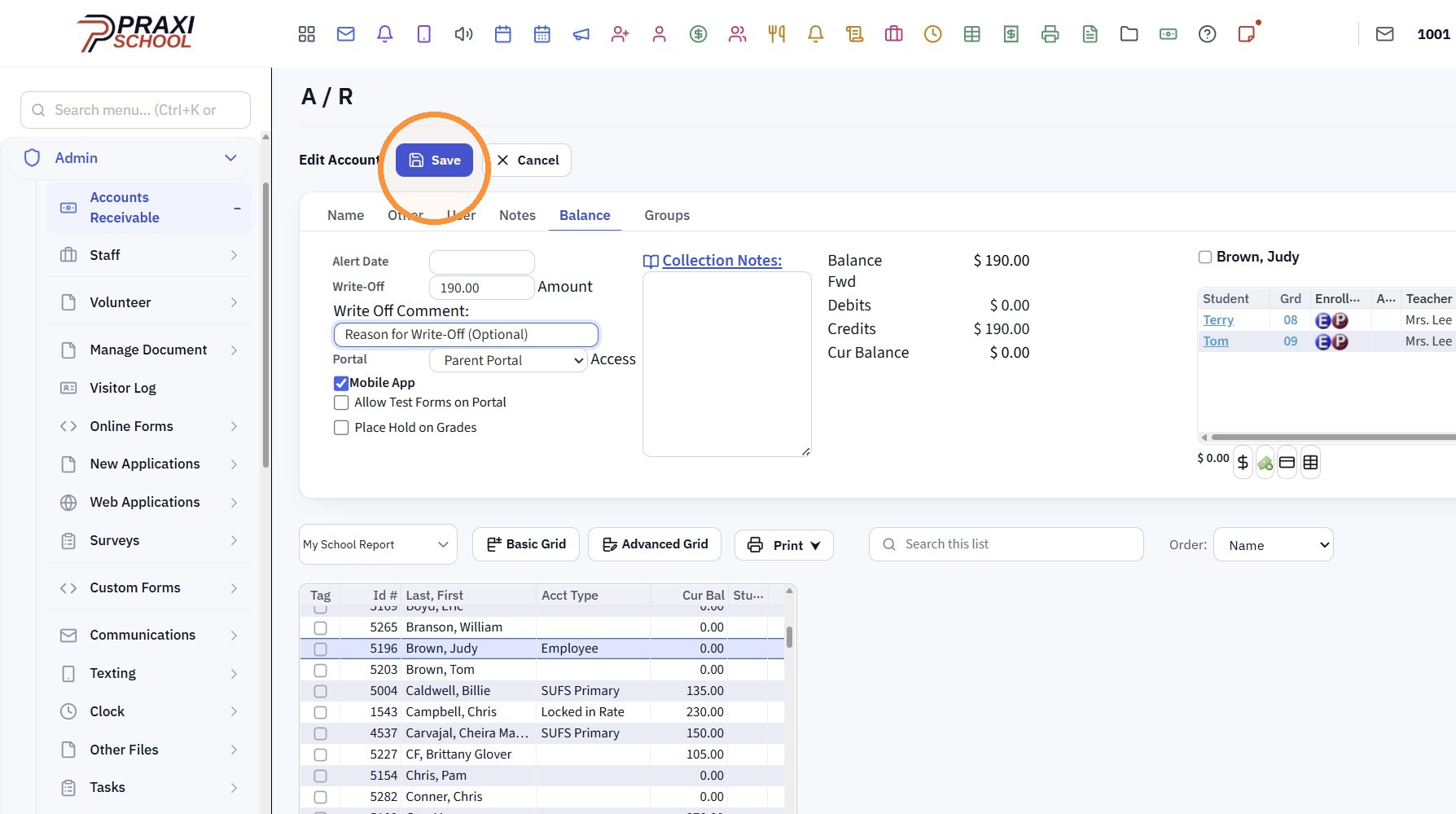The image size is (1456, 814).
Task: Open student Terry's link
Action: point(1218,320)
